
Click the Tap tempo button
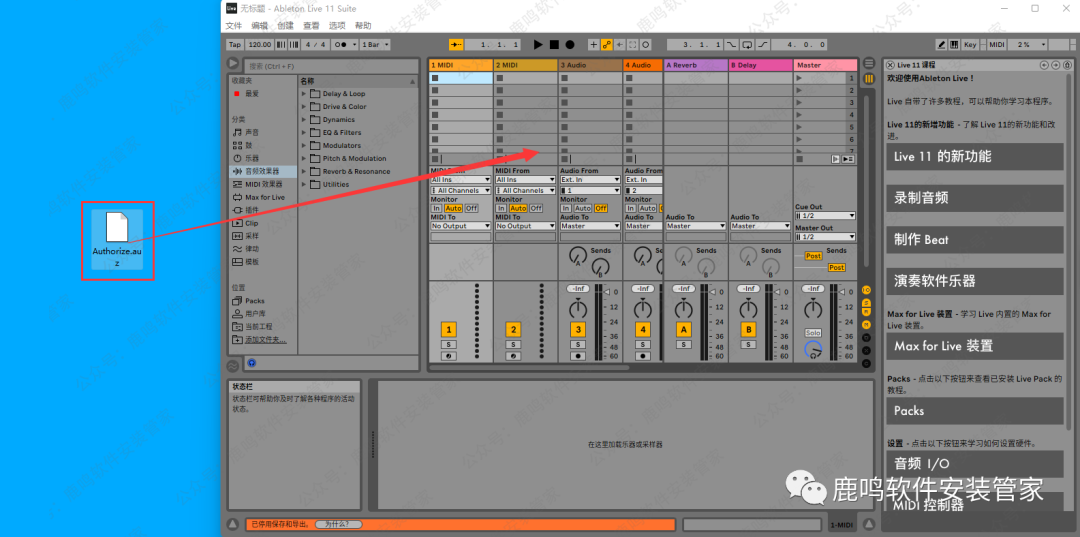(235, 45)
